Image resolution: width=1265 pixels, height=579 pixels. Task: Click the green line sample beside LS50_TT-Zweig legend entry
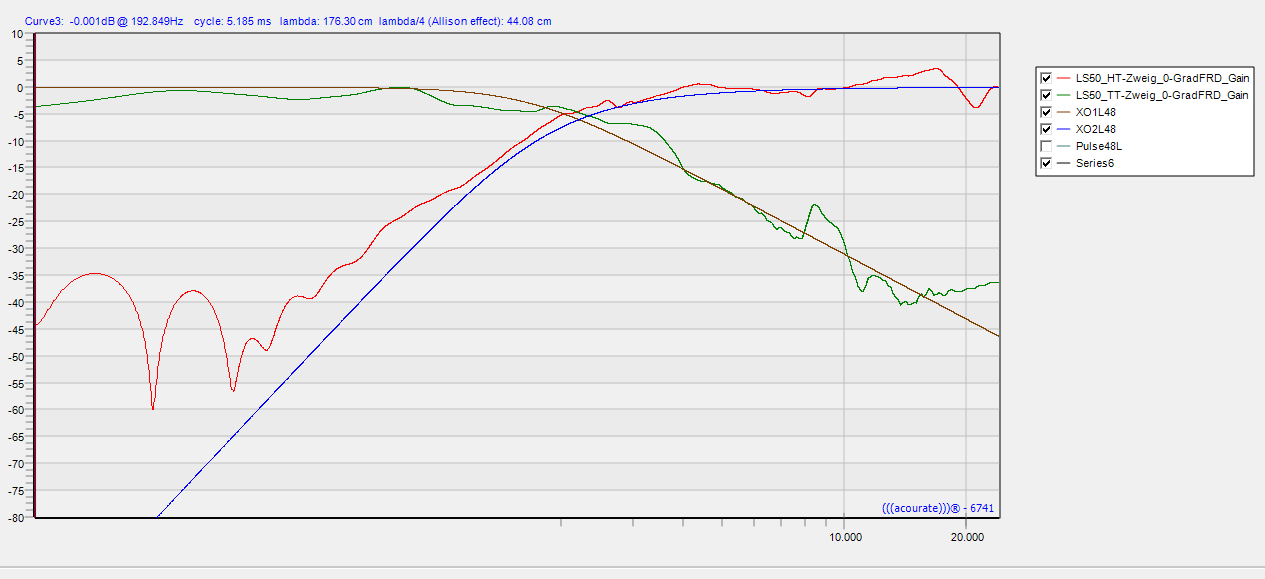(1064, 95)
